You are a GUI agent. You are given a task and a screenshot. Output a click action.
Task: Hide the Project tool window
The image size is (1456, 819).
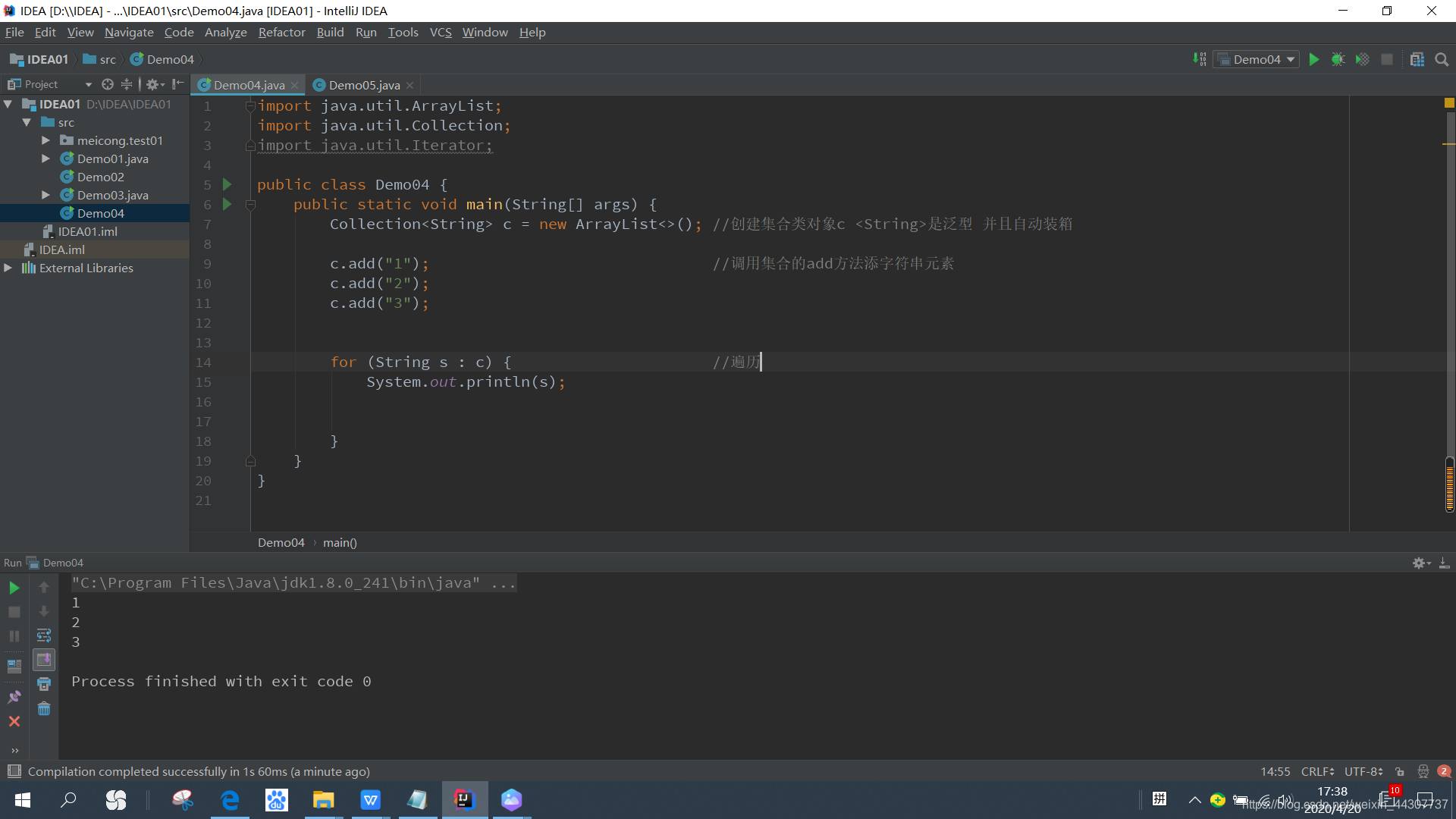coord(177,84)
